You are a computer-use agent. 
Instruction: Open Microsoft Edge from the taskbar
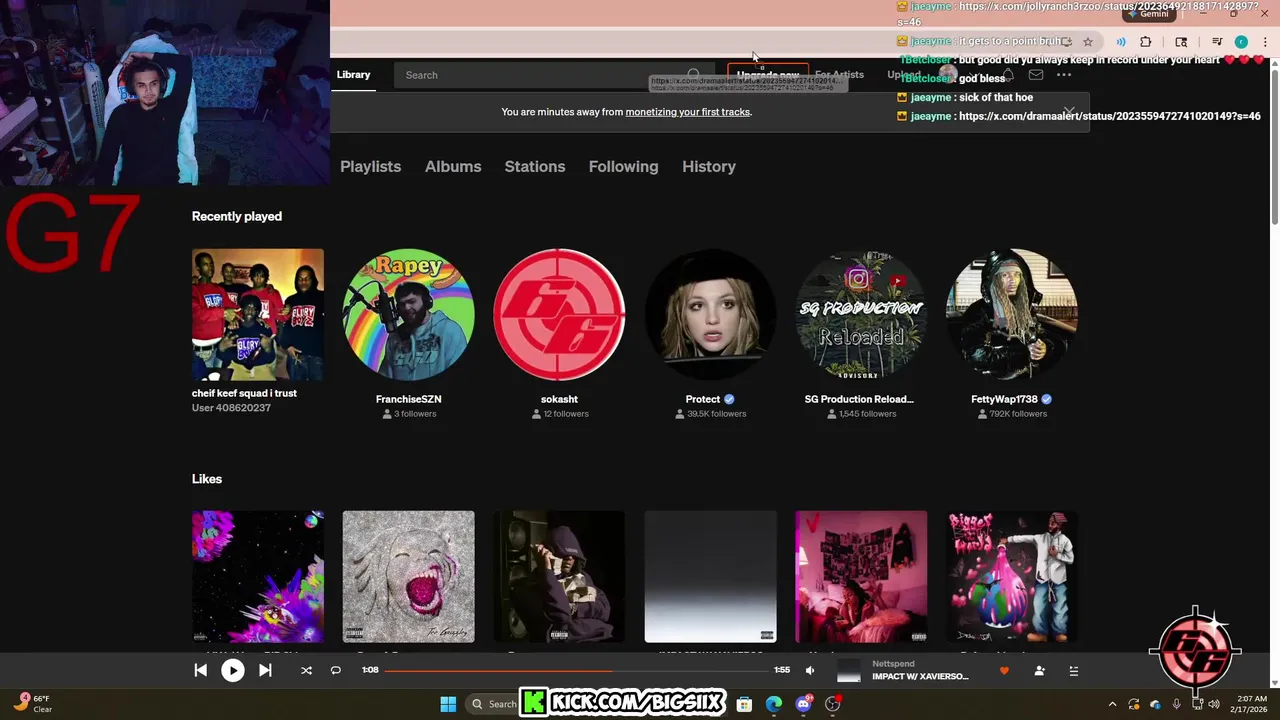[x=774, y=704]
